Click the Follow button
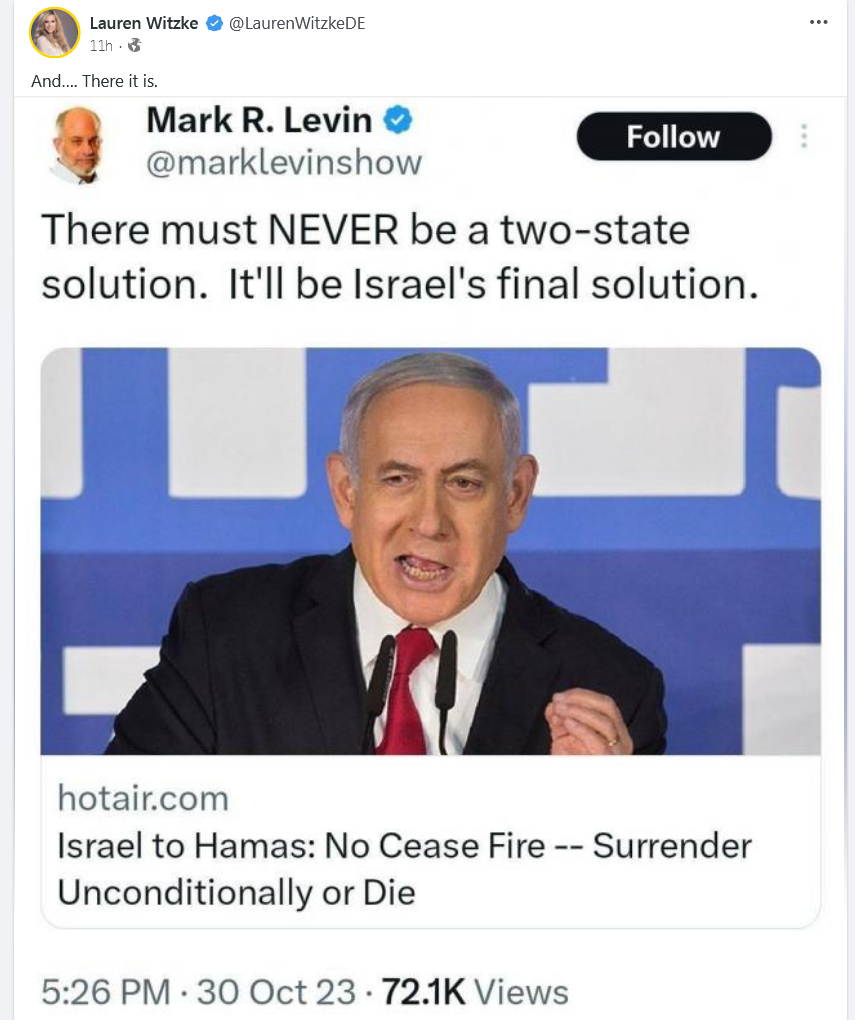 point(674,137)
